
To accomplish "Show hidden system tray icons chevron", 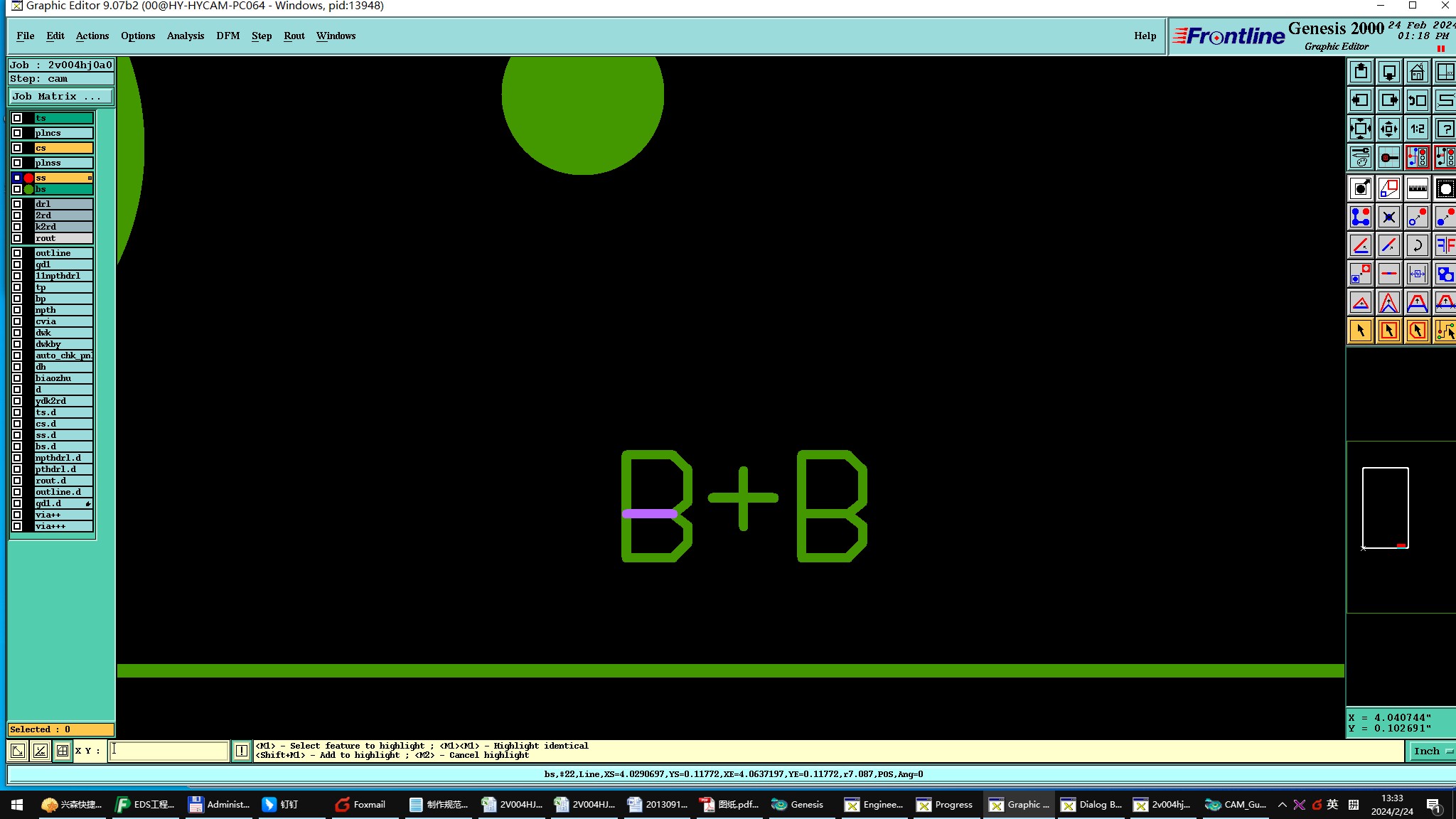I will pyautogui.click(x=1282, y=805).
